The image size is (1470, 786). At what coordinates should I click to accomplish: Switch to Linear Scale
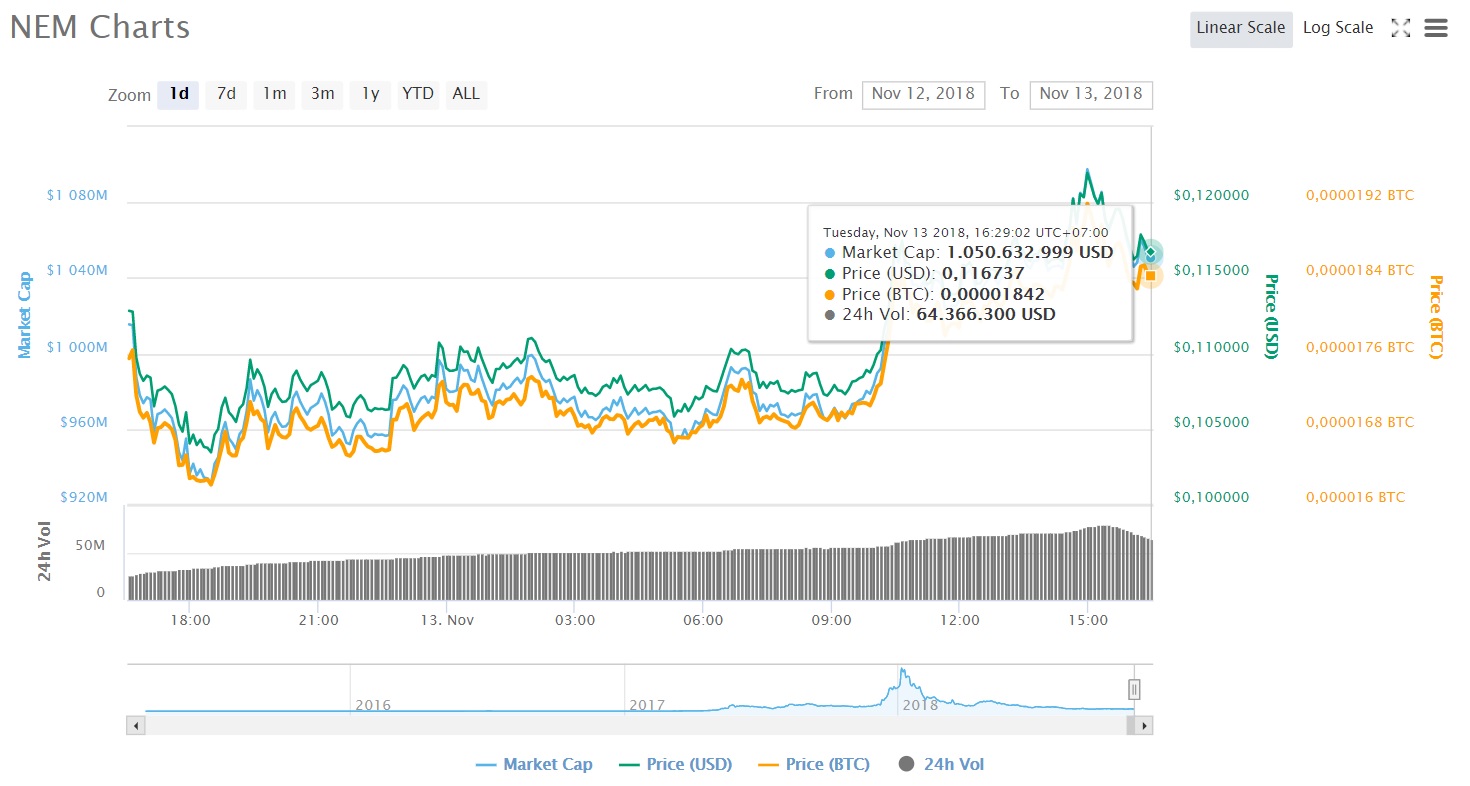click(x=1241, y=28)
